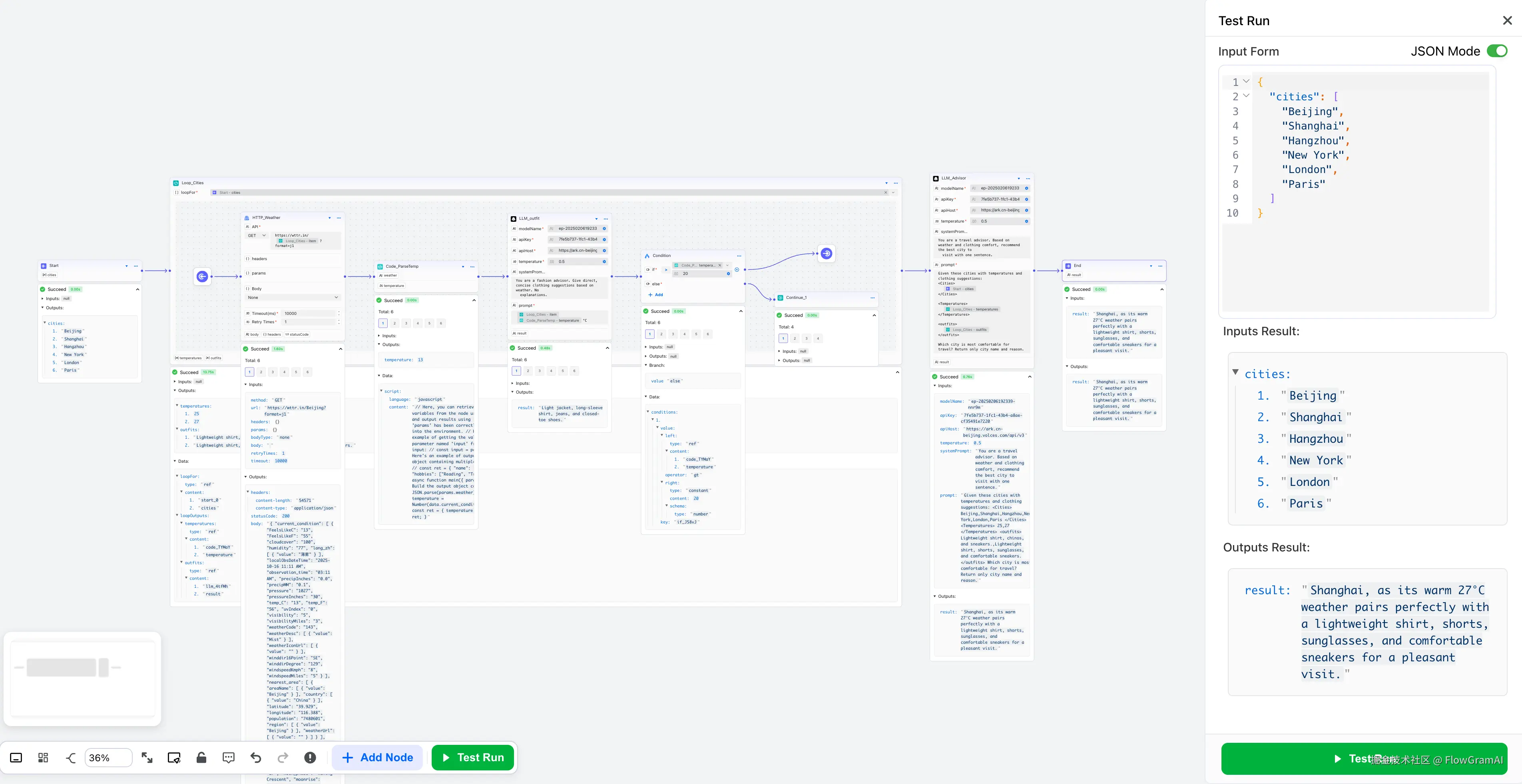Click the minimap toggle icon in toolbar
Viewport: 1522px width, 784px height.
point(16,757)
